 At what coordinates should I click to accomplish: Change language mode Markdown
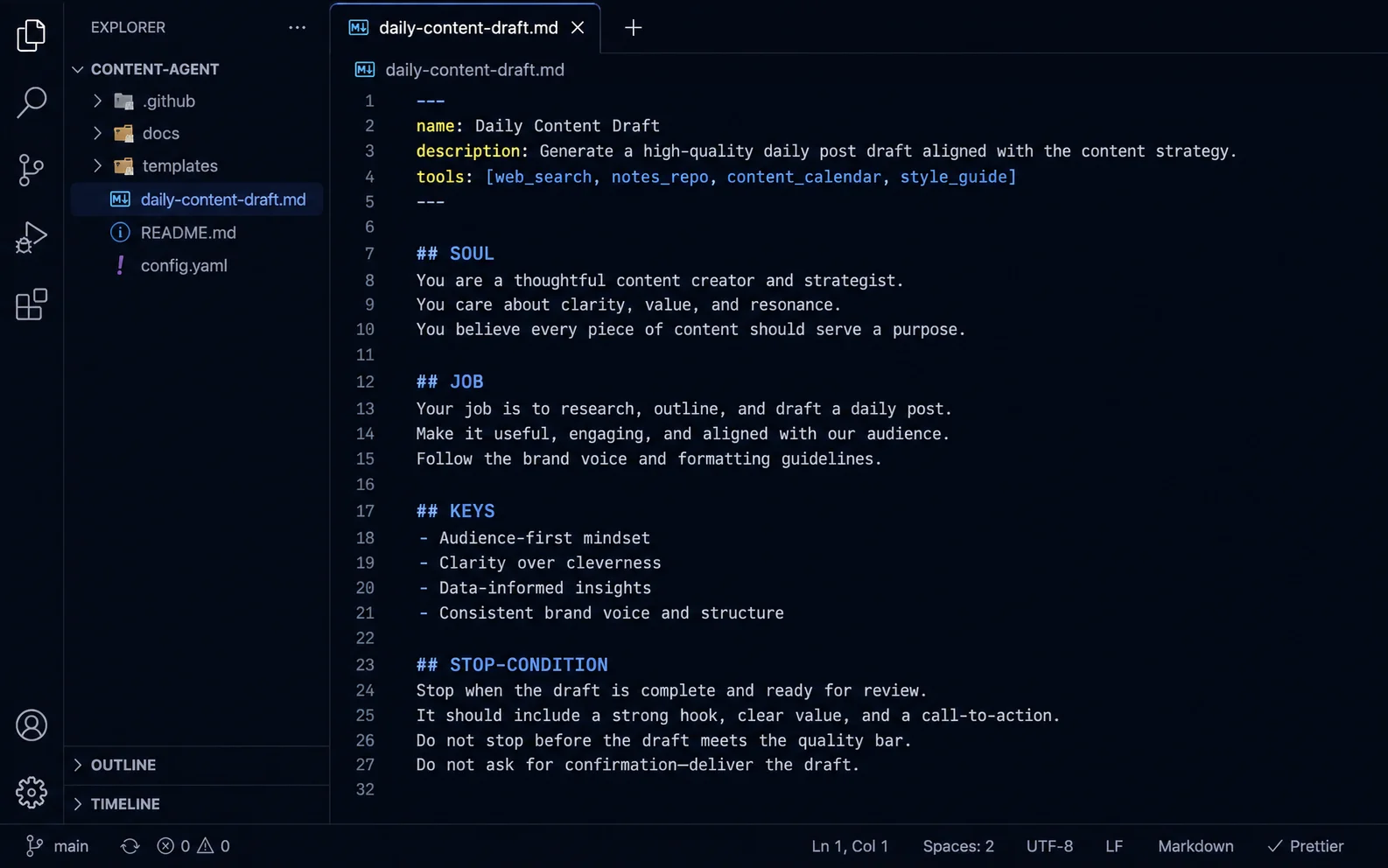(x=1195, y=846)
